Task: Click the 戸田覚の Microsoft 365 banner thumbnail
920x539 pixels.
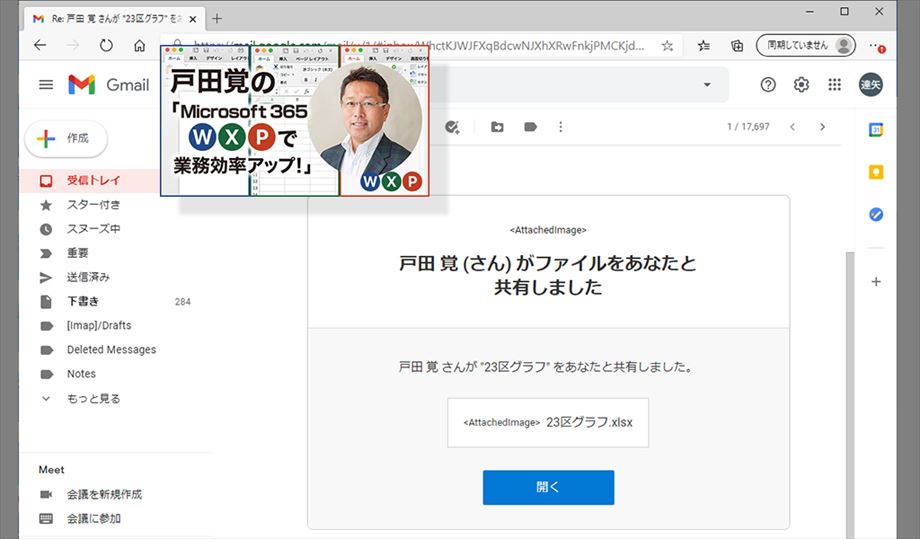Action: (295, 121)
